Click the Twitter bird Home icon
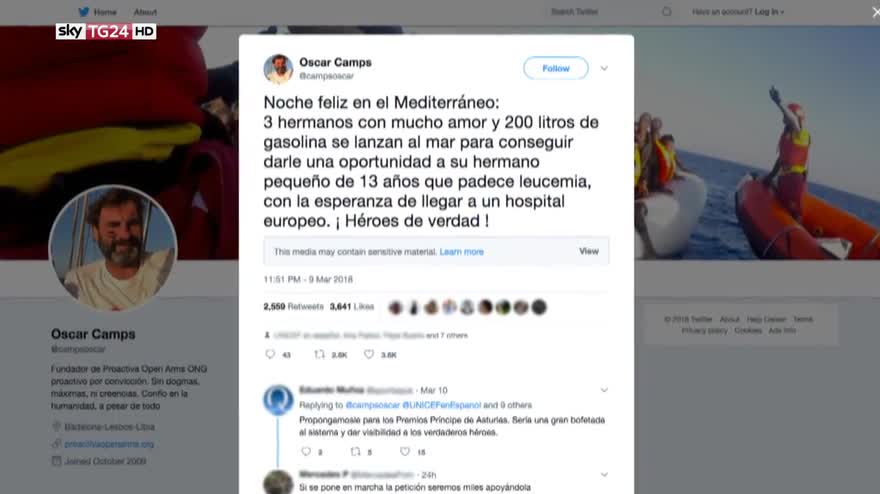 [84, 12]
